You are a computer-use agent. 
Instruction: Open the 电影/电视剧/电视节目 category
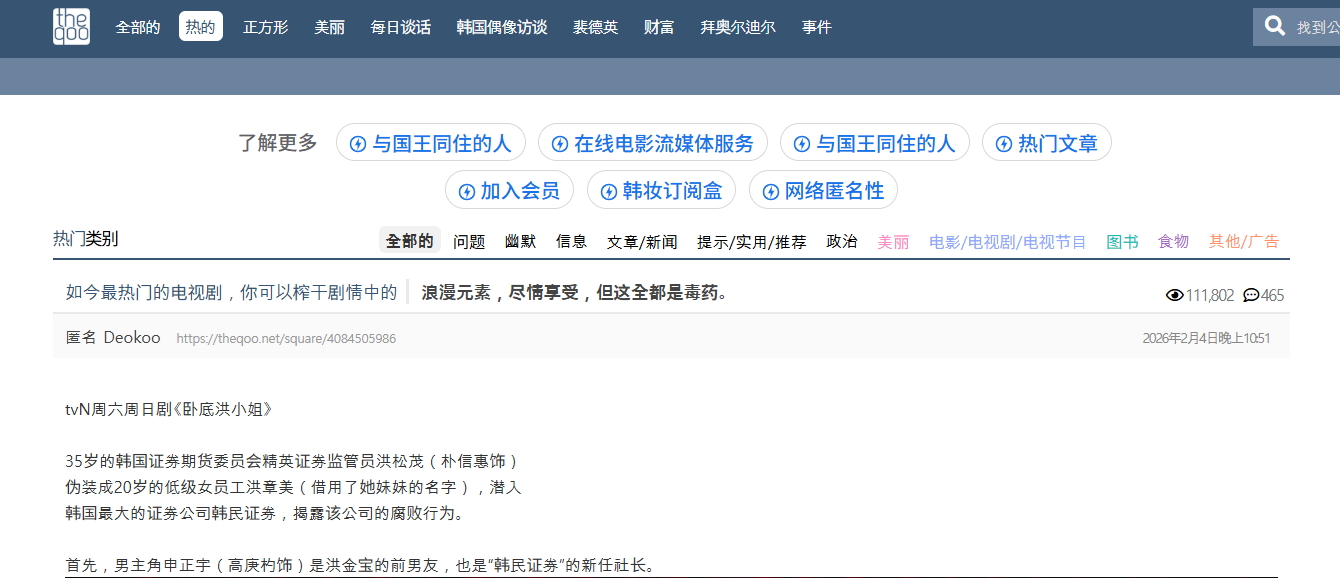[x=1007, y=241]
